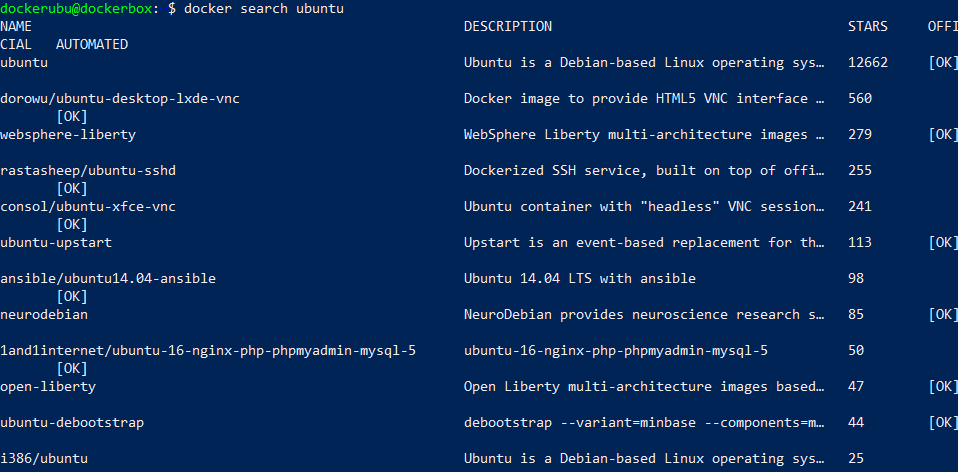Click the i386/ubuntu image name
The image size is (958, 472).
pos(44,459)
